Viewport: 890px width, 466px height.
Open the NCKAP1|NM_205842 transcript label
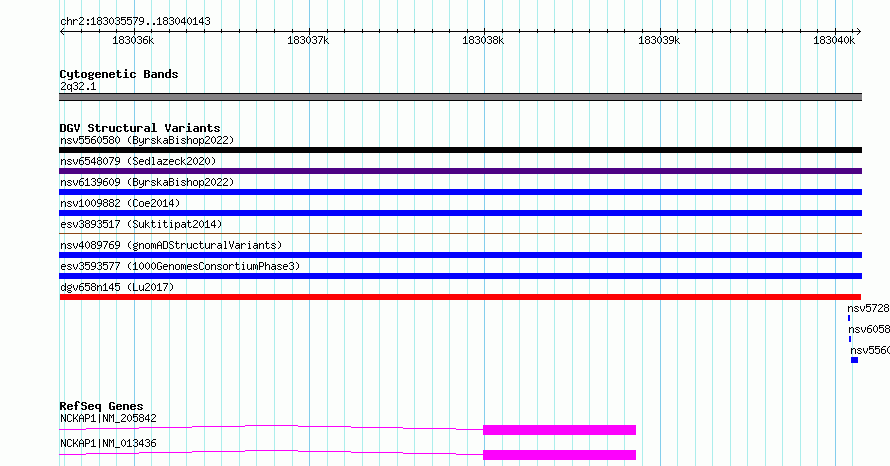[108, 418]
